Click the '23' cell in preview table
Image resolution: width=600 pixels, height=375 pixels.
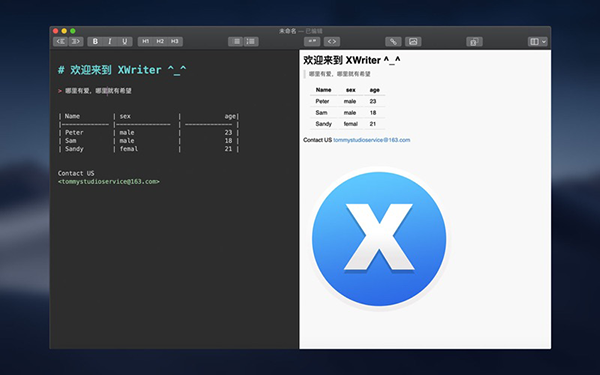coord(373,101)
